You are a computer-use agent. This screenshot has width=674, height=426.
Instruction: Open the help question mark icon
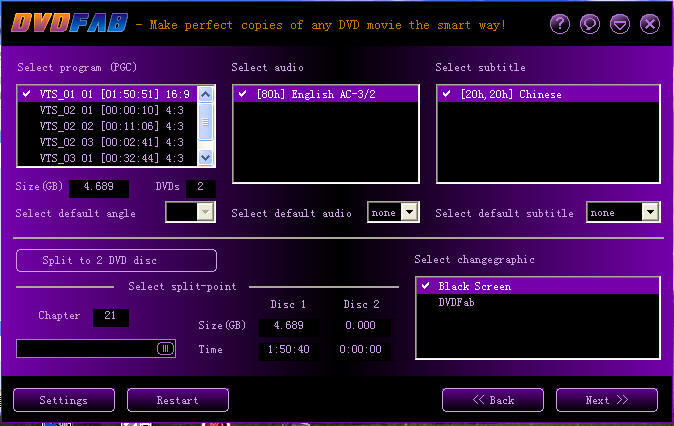(560, 24)
